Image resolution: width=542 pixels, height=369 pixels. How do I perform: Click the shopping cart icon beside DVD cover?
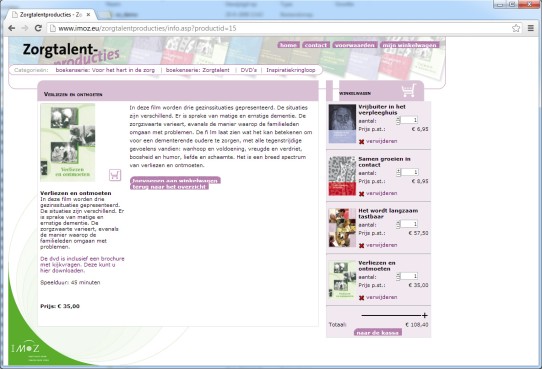[115, 175]
